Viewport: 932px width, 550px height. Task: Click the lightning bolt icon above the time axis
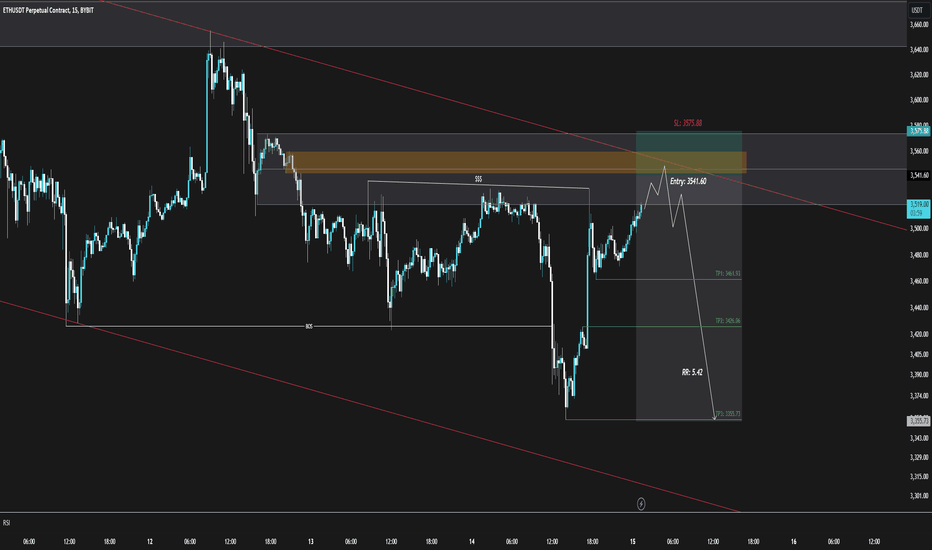641,504
